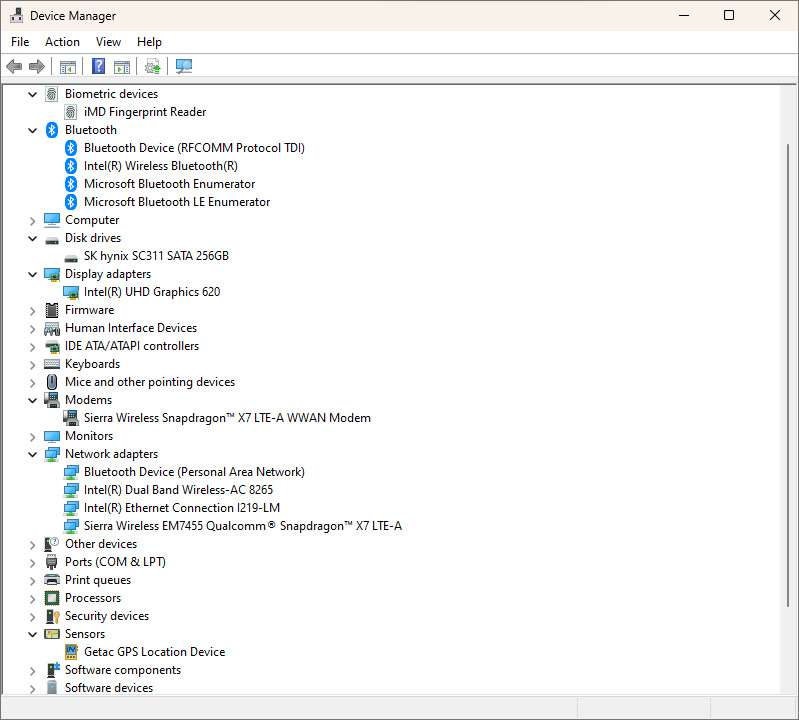Select Bluetooth Device (RFCOMM Protocol TDI)

(194, 148)
